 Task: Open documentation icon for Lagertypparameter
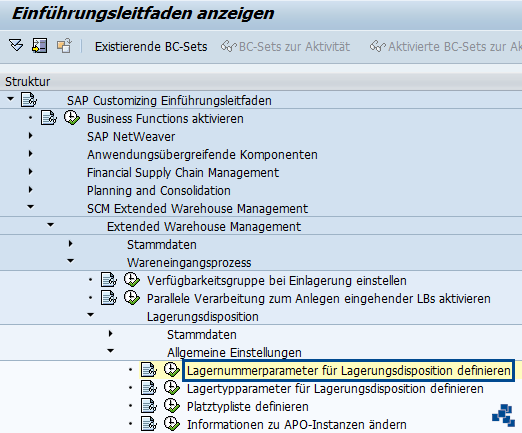149,388
